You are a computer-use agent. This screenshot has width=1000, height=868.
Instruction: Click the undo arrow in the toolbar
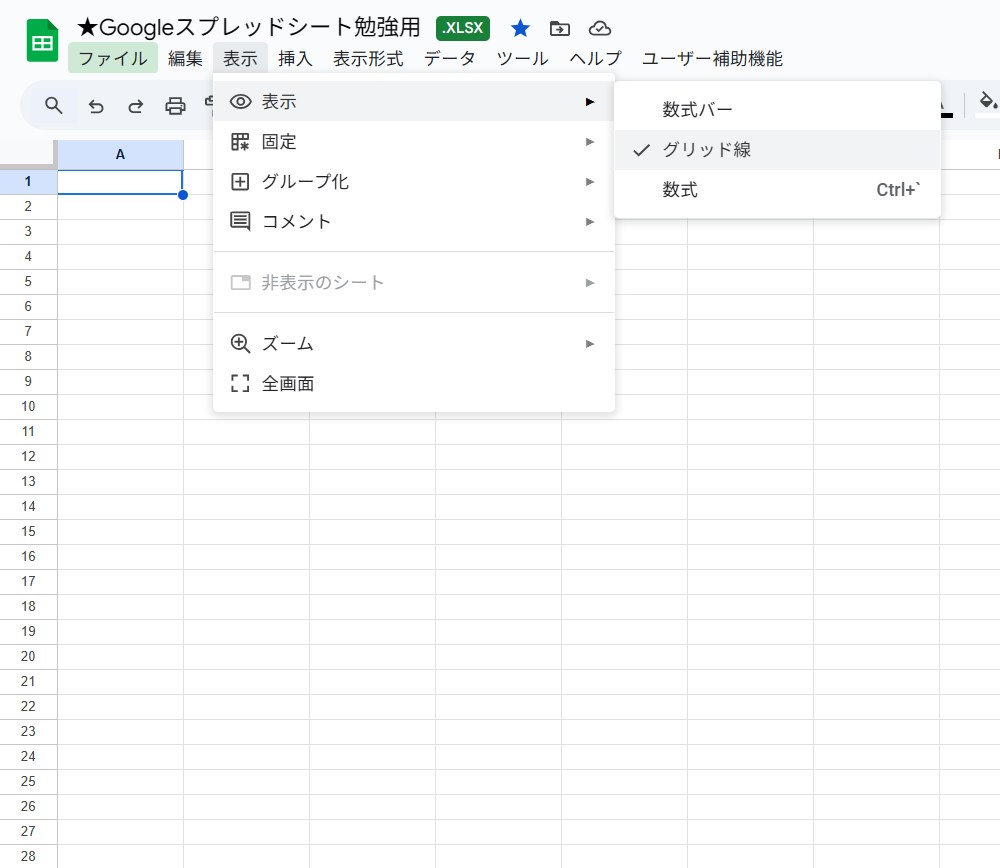[x=96, y=106]
